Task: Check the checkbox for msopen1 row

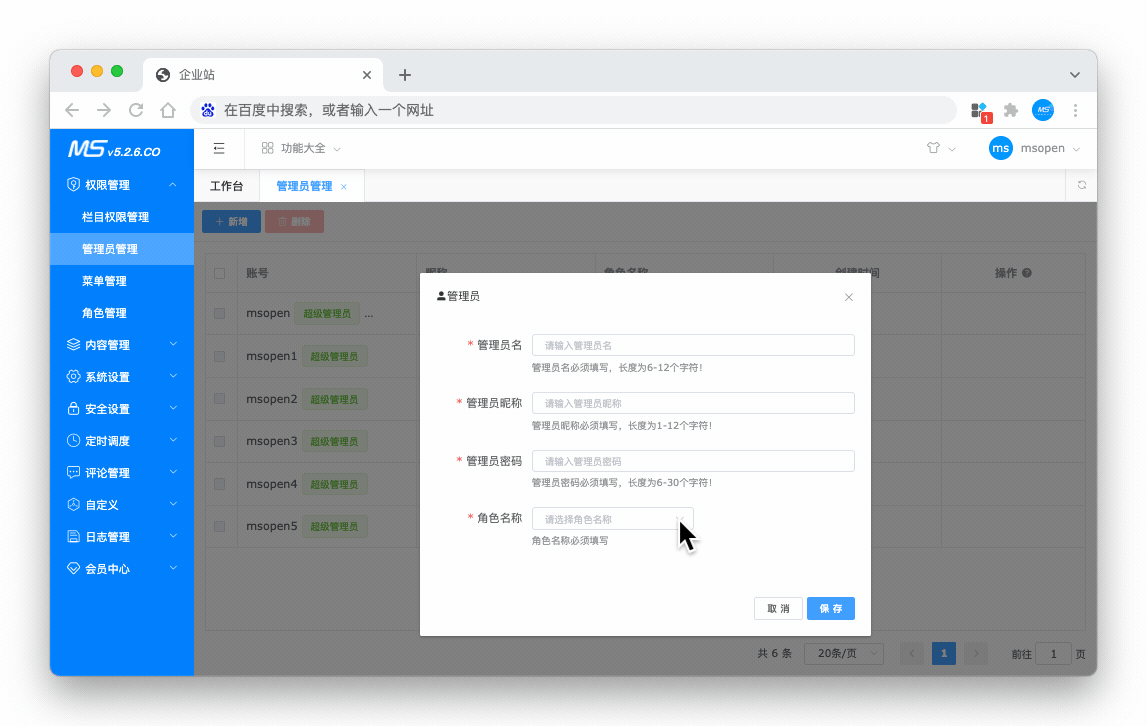Action: pyautogui.click(x=220, y=356)
